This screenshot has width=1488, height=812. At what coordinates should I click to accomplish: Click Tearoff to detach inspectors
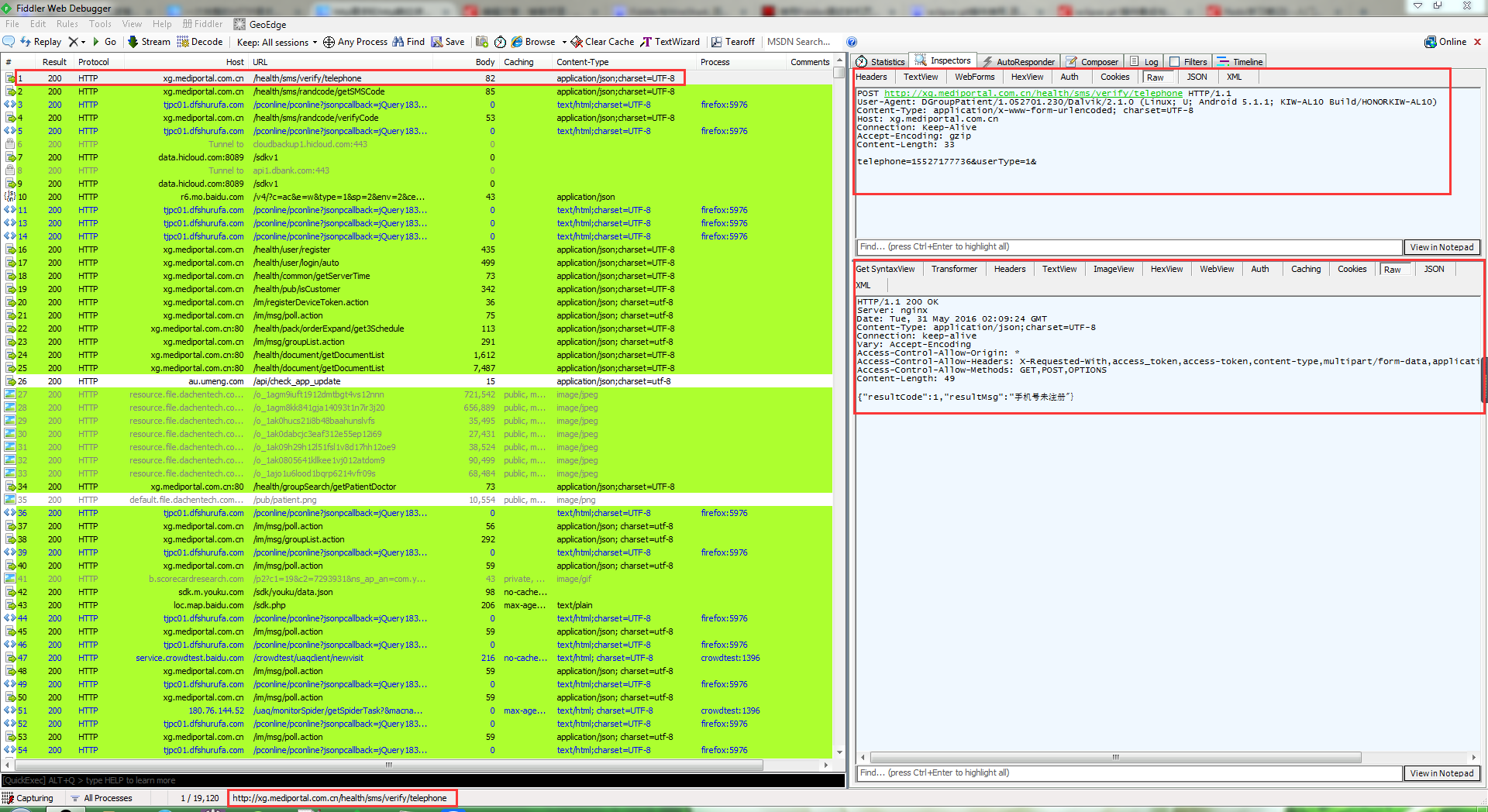pos(733,42)
